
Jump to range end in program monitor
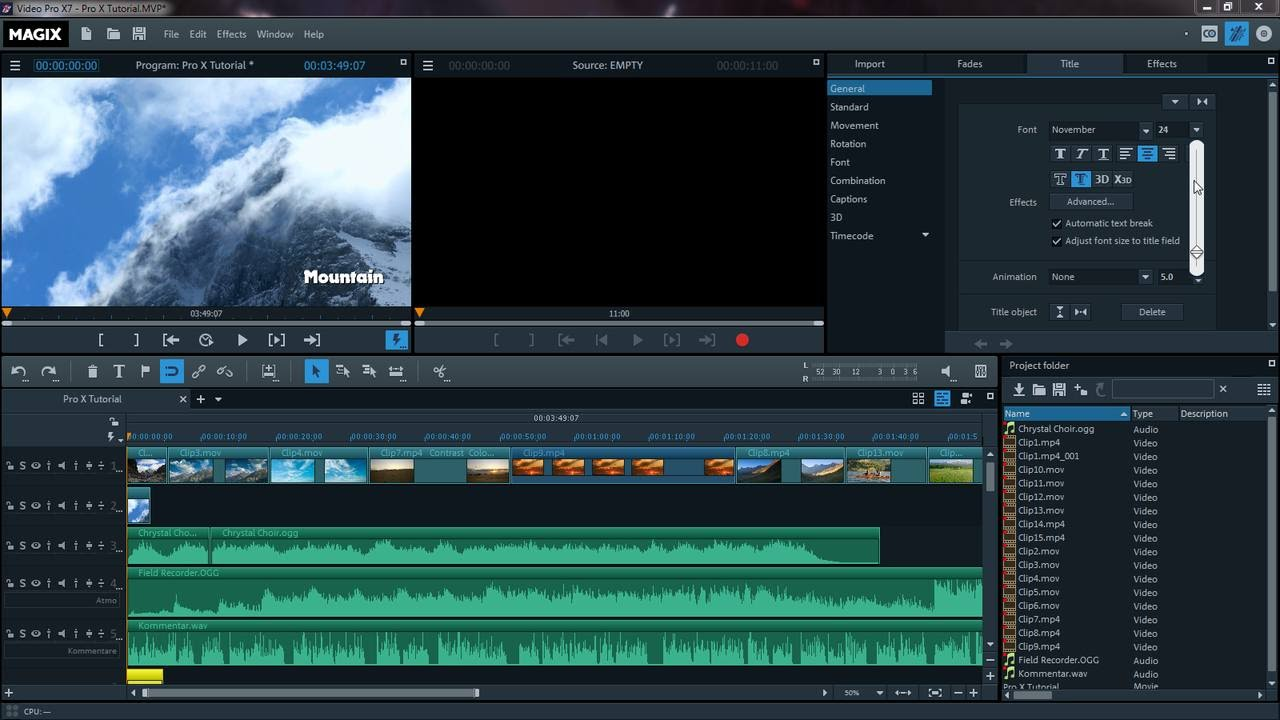(312, 340)
